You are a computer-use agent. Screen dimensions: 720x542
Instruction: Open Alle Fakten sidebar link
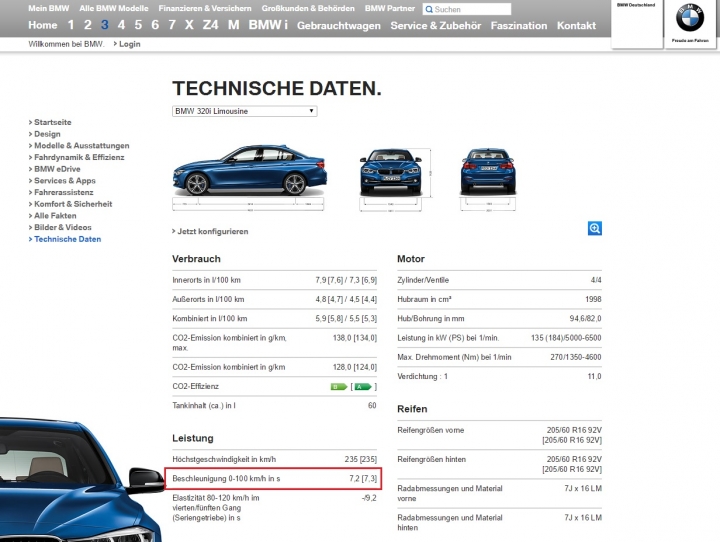coord(55,216)
